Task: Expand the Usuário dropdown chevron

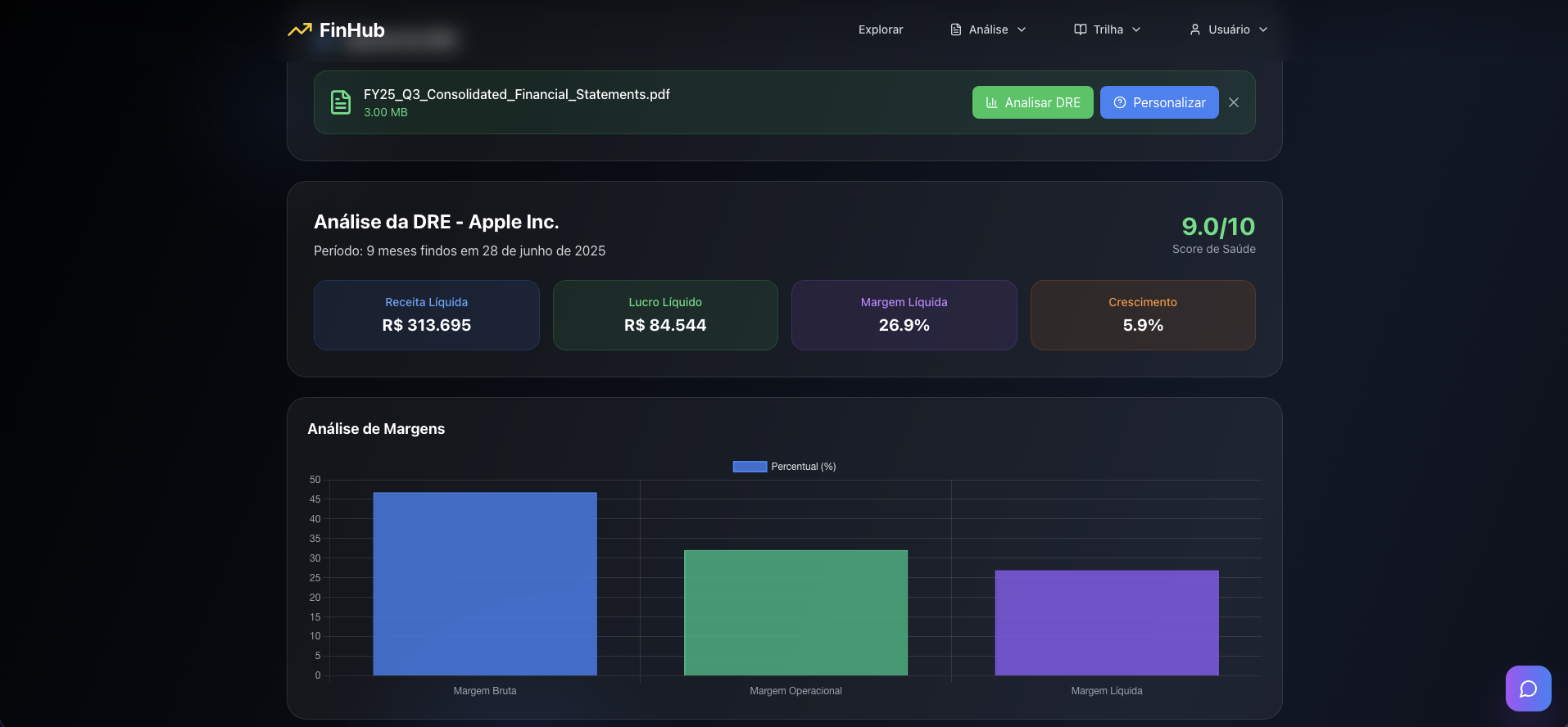Action: tap(1263, 29)
